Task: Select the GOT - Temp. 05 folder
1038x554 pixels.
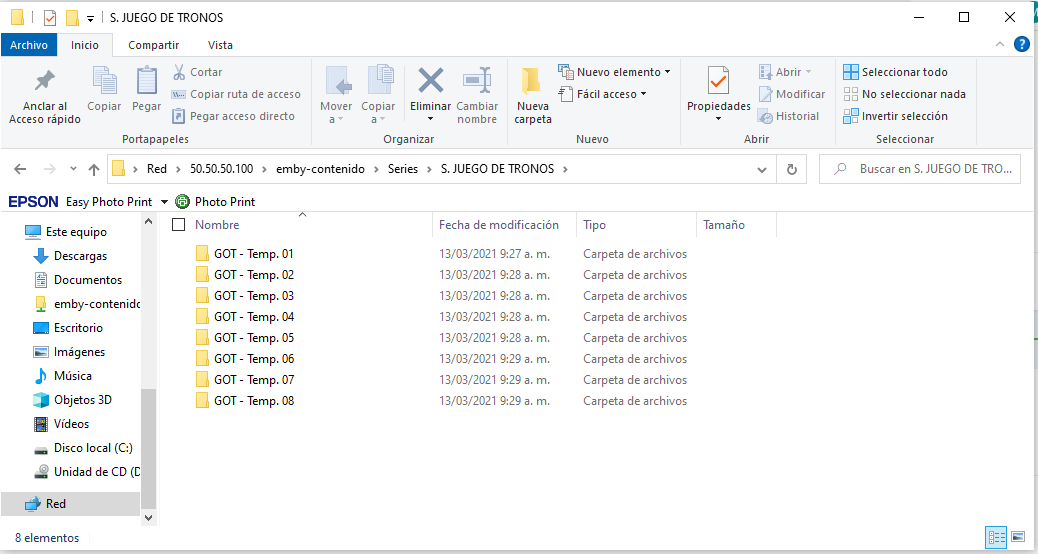Action: click(253, 338)
